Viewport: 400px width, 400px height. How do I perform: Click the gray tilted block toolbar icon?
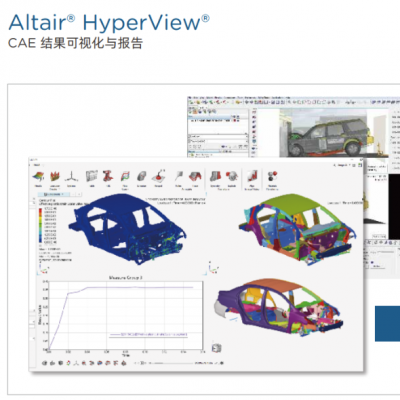point(142,176)
